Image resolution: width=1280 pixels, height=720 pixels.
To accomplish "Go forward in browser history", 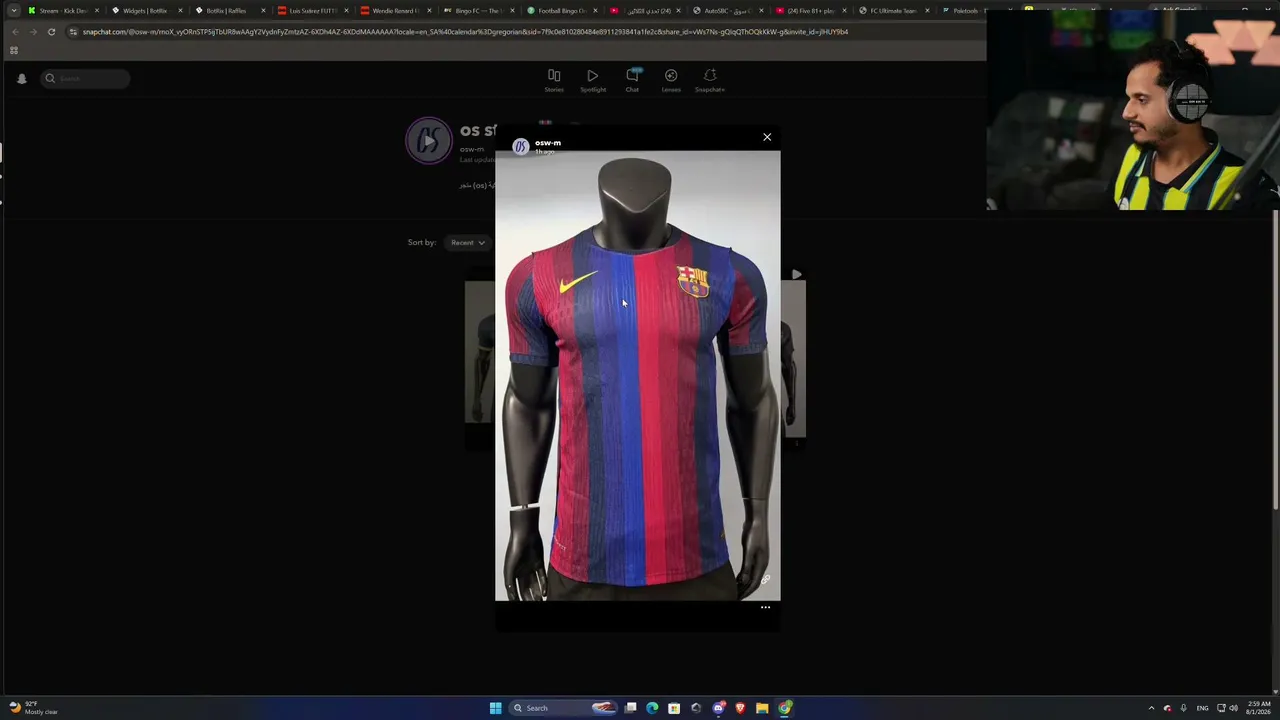I will point(33,32).
